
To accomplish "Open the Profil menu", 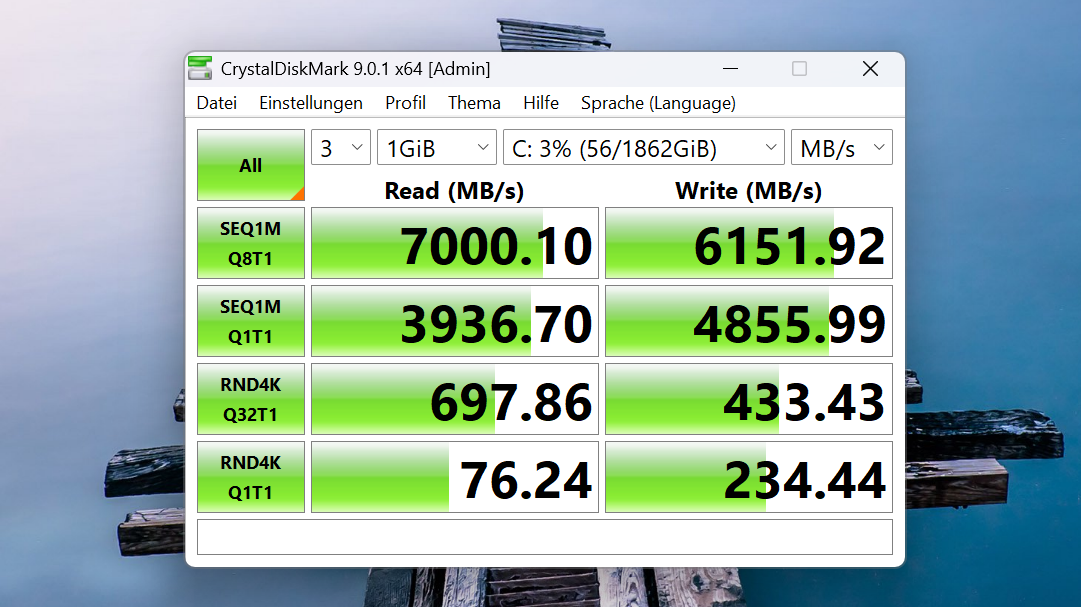I will [x=405, y=102].
